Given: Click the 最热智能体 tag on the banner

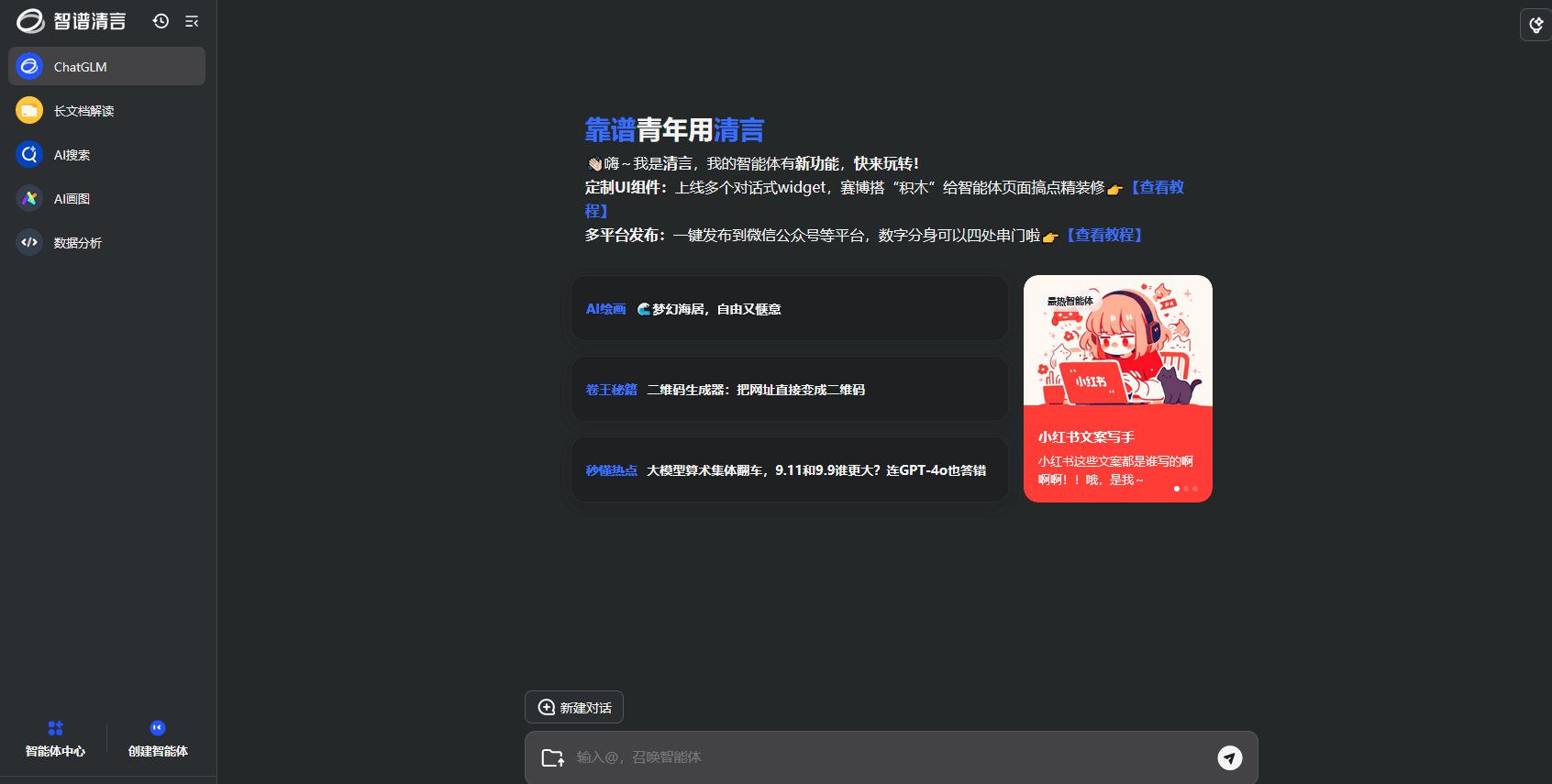Looking at the screenshot, I should click(x=1070, y=301).
